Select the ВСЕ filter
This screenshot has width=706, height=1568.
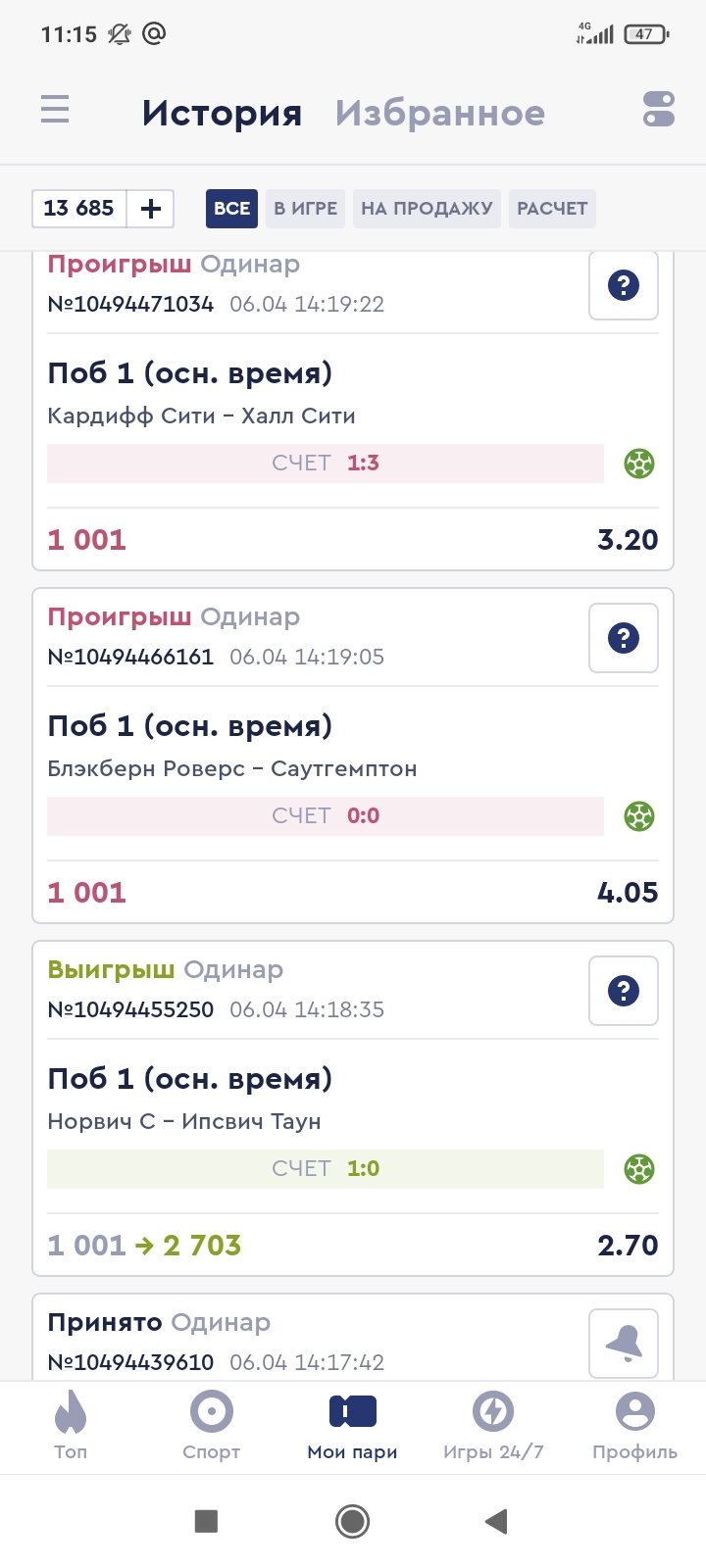click(x=231, y=208)
